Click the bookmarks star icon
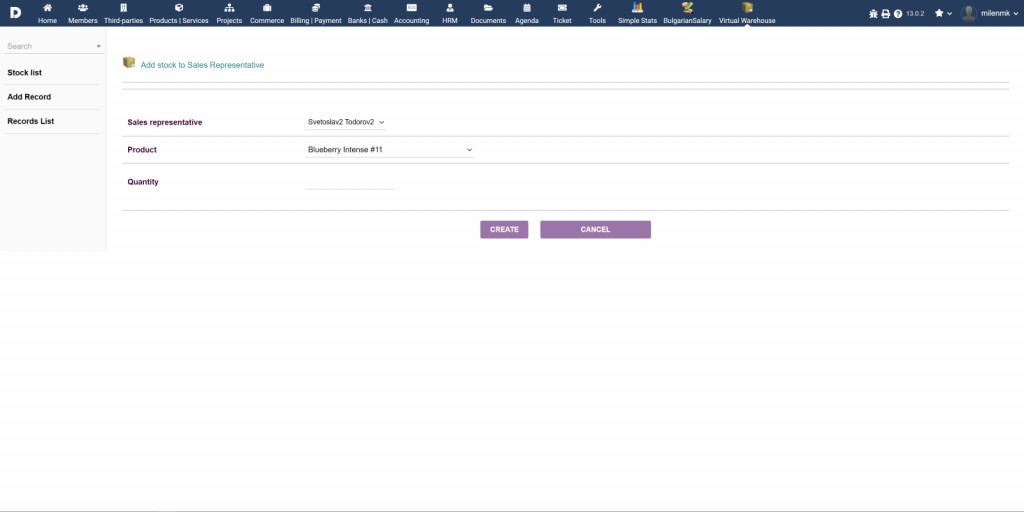 [x=939, y=13]
